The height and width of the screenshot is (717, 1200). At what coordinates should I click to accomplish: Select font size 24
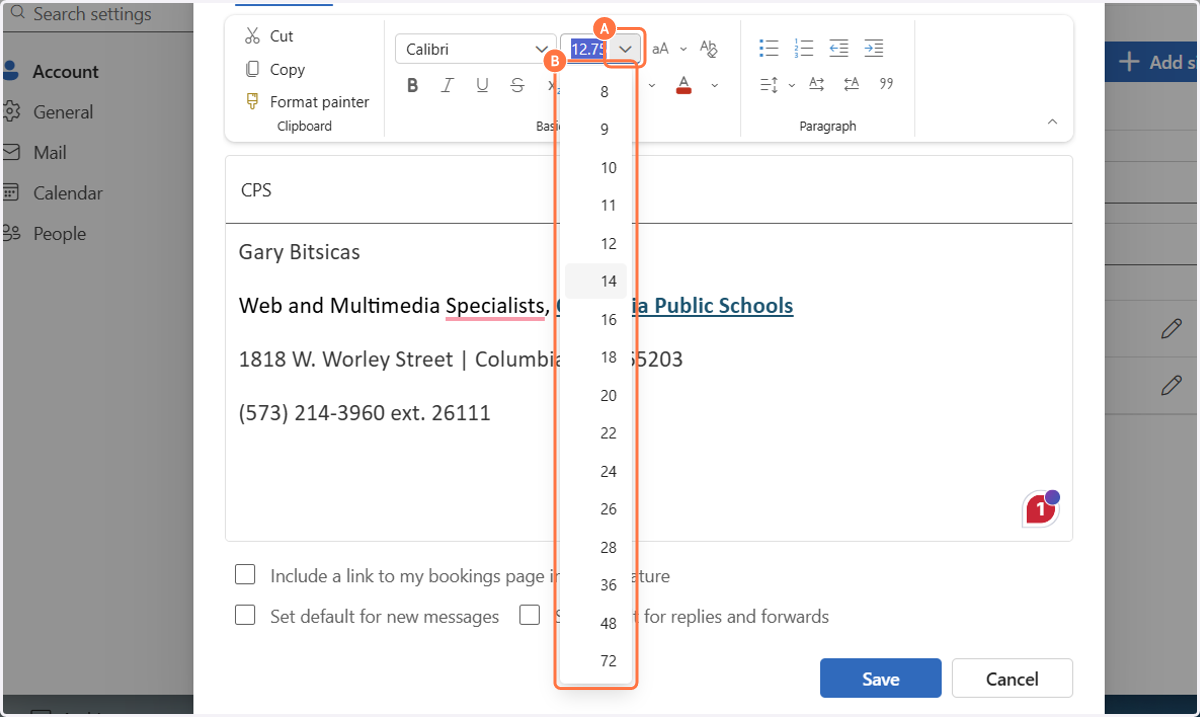coord(596,472)
